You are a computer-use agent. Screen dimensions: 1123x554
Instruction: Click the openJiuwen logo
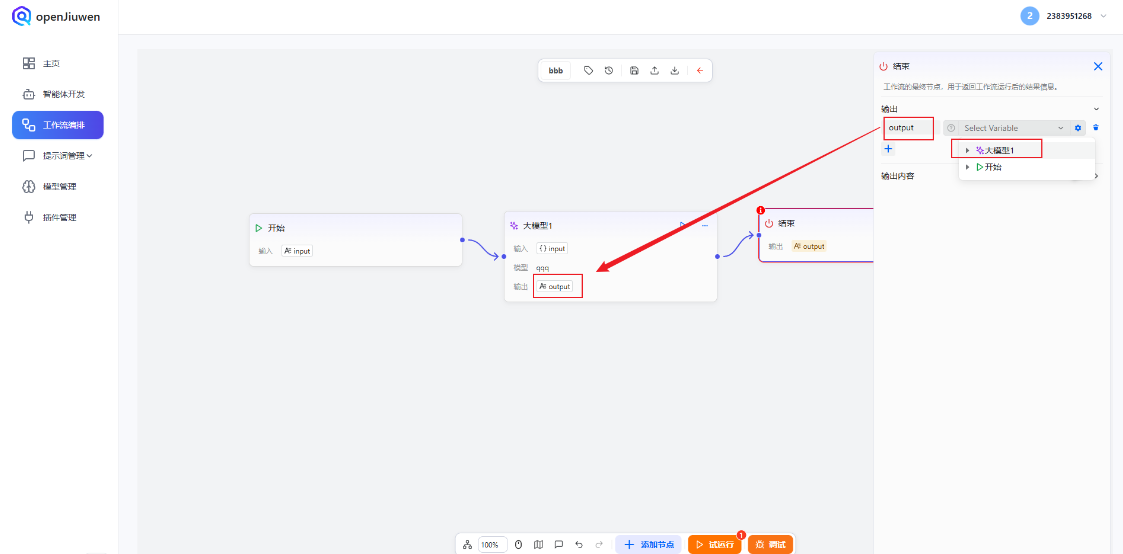pyautogui.click(x=56, y=16)
